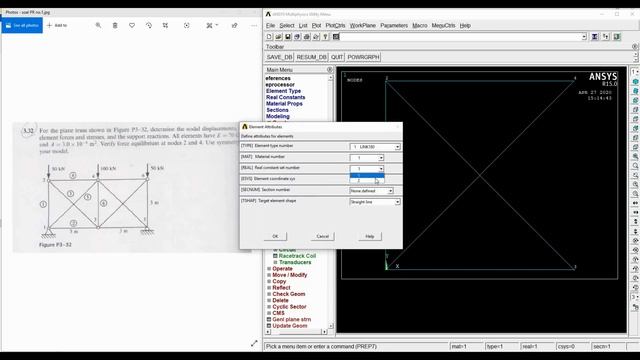Click Open ANSYS File icon
This screenshot has height=360, width=640.
(278, 37)
